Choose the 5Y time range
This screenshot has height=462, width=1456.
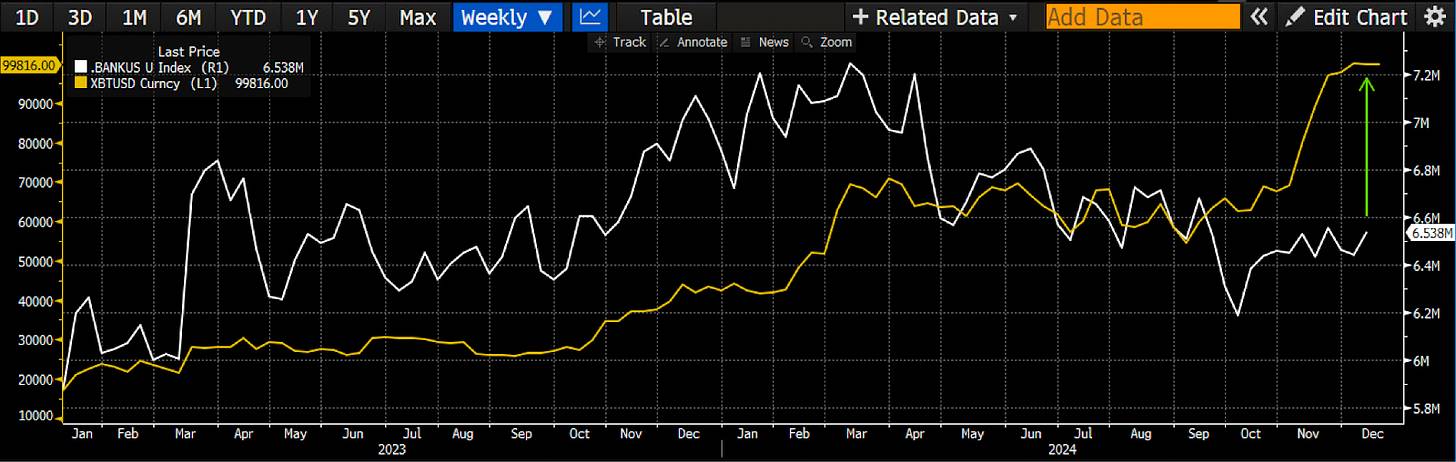pos(357,17)
